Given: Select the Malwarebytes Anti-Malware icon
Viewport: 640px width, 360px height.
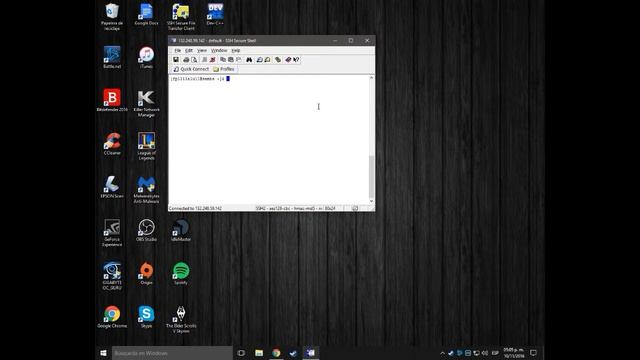Looking at the screenshot, I should point(146,190).
